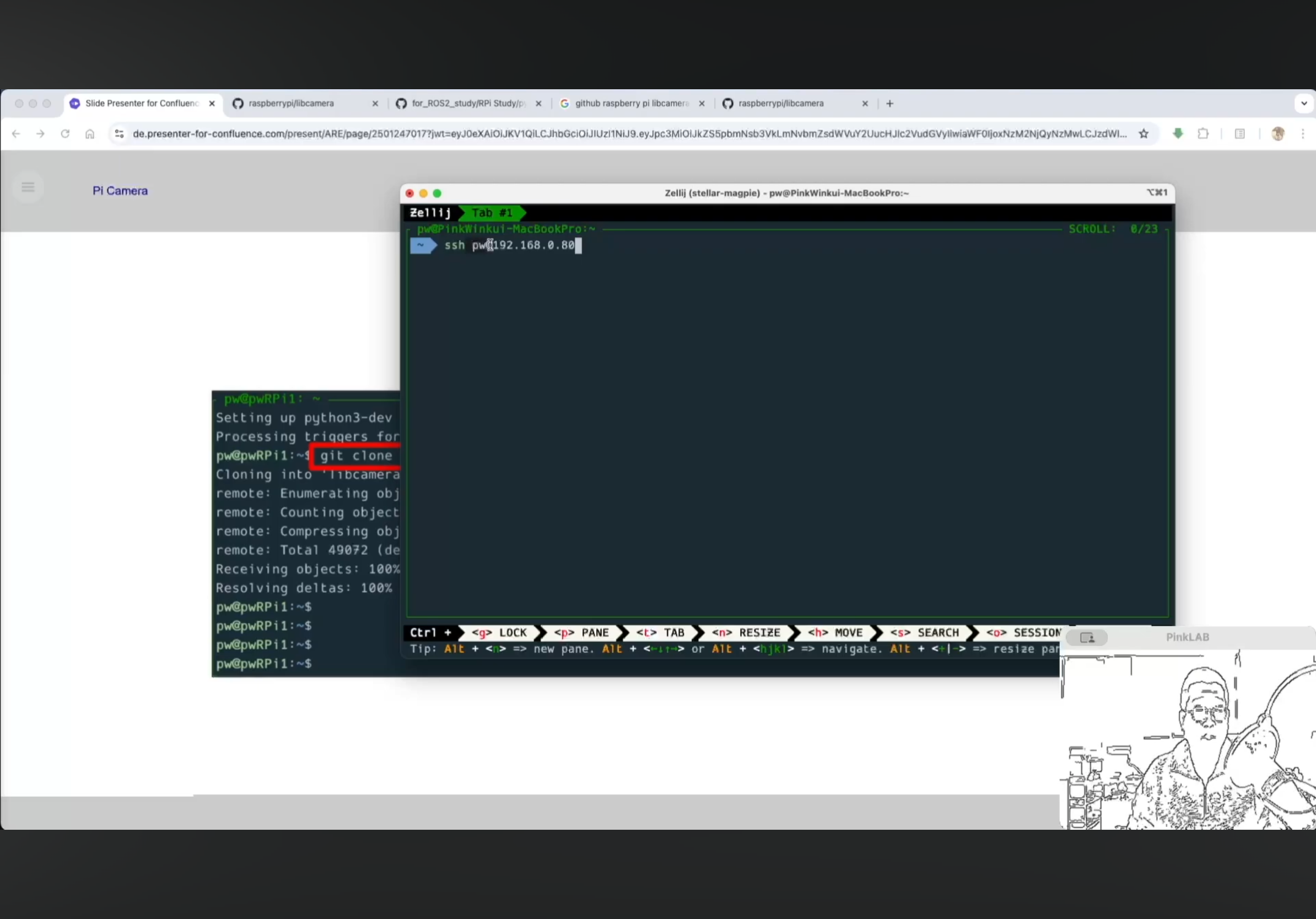Viewport: 1316px width, 919px height.
Task: Close the Slide Presenter for Confluence tab
Action: [x=212, y=104]
